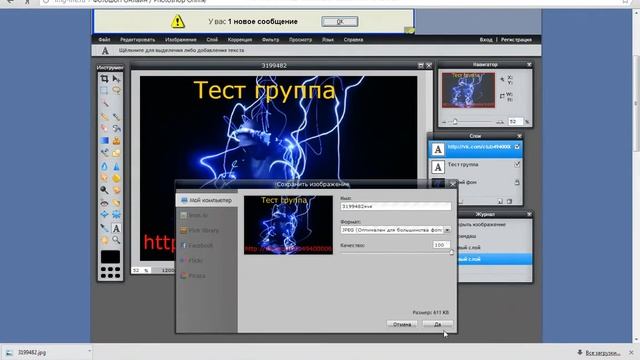Select the Drawing shapes tool
Image resolution: width=640 pixels, height=360 pixels.
116,153
